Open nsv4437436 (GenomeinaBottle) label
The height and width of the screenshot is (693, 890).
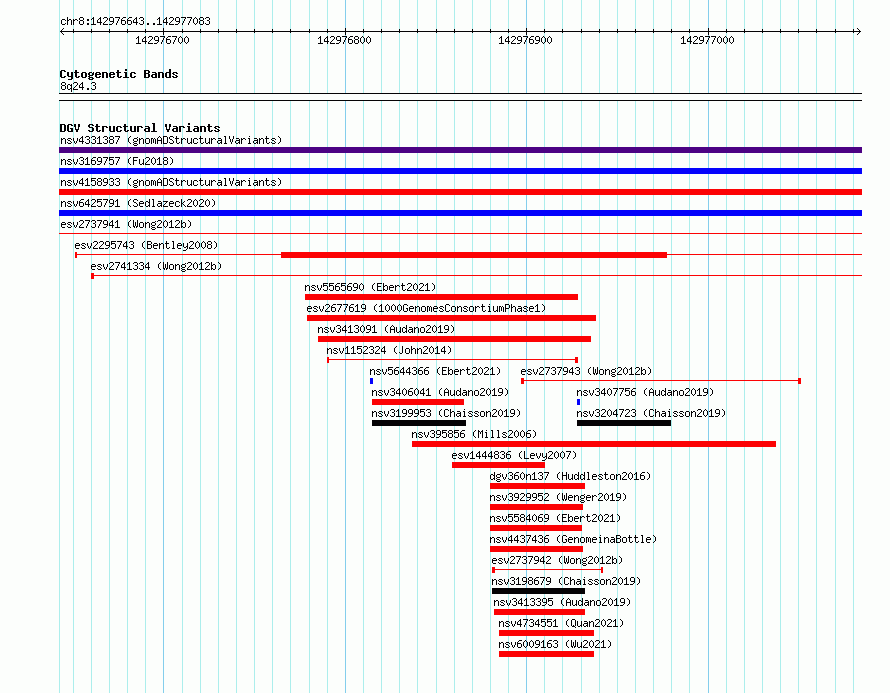pyautogui.click(x=573, y=539)
